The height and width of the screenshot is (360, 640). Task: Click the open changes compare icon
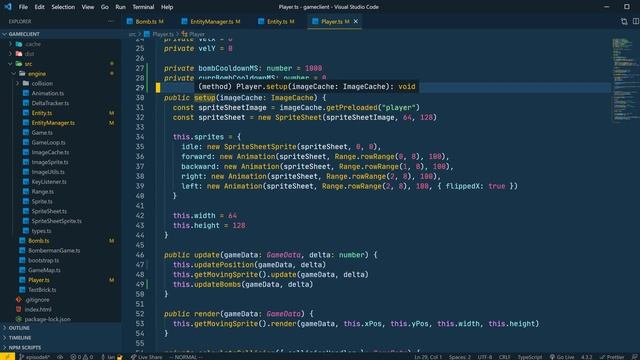624,21
